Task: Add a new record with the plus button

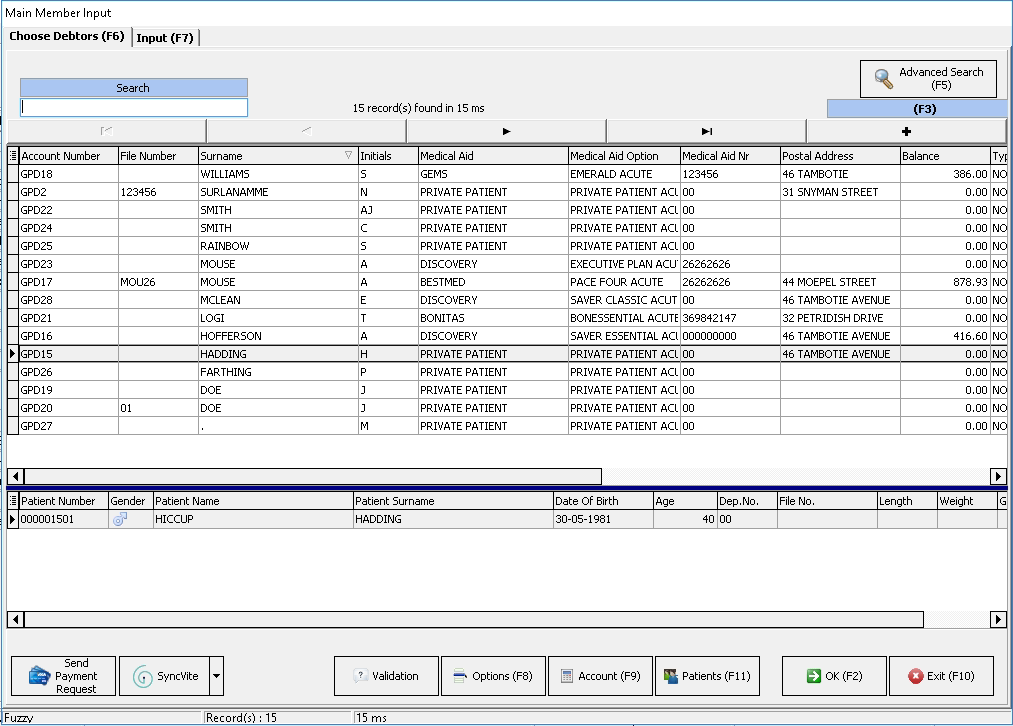Action: 906,131
